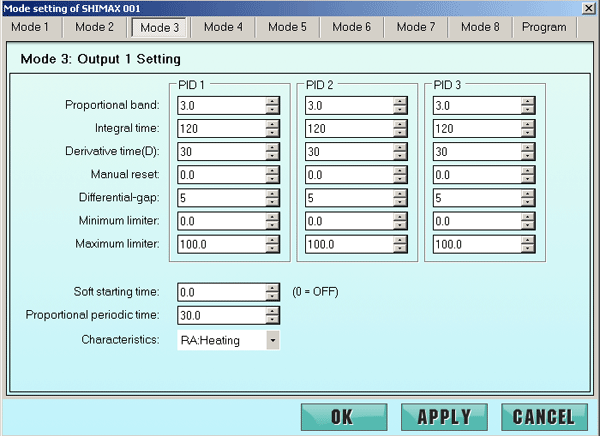Viewport: 600px width, 436px height.
Task: Open the Mode 5 tab
Action: (x=287, y=27)
